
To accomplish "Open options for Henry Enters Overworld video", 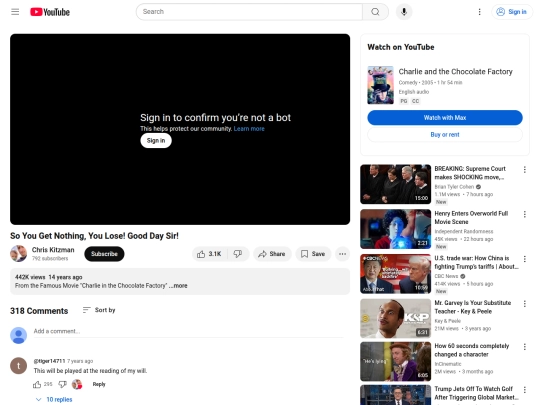I will [x=525, y=214].
